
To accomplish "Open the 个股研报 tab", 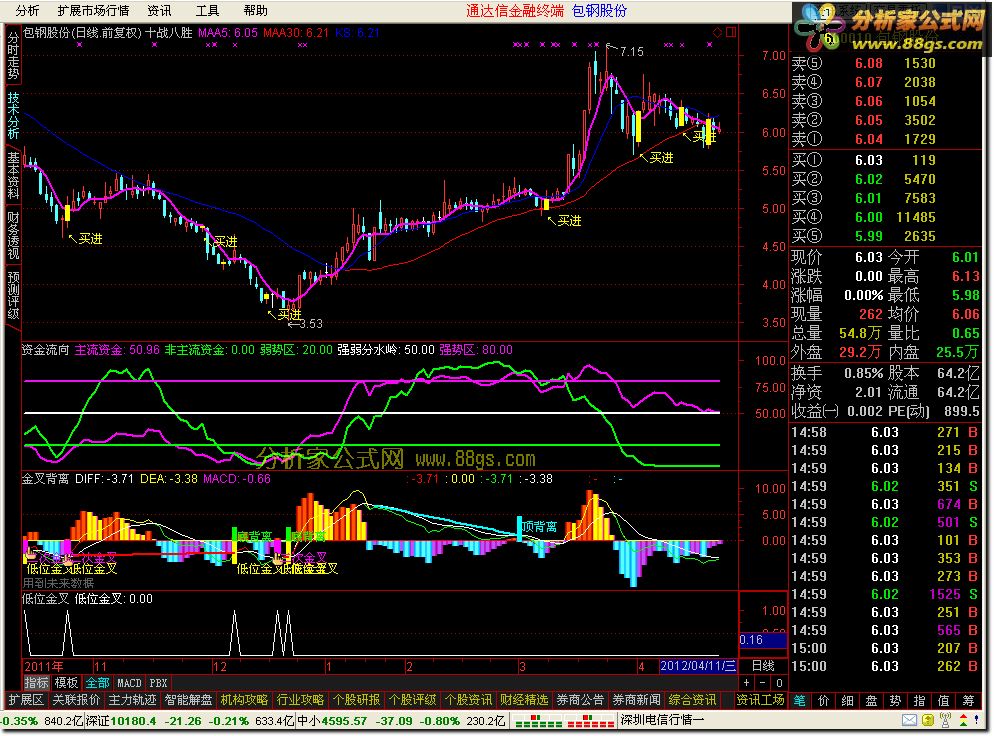I will point(356,700).
